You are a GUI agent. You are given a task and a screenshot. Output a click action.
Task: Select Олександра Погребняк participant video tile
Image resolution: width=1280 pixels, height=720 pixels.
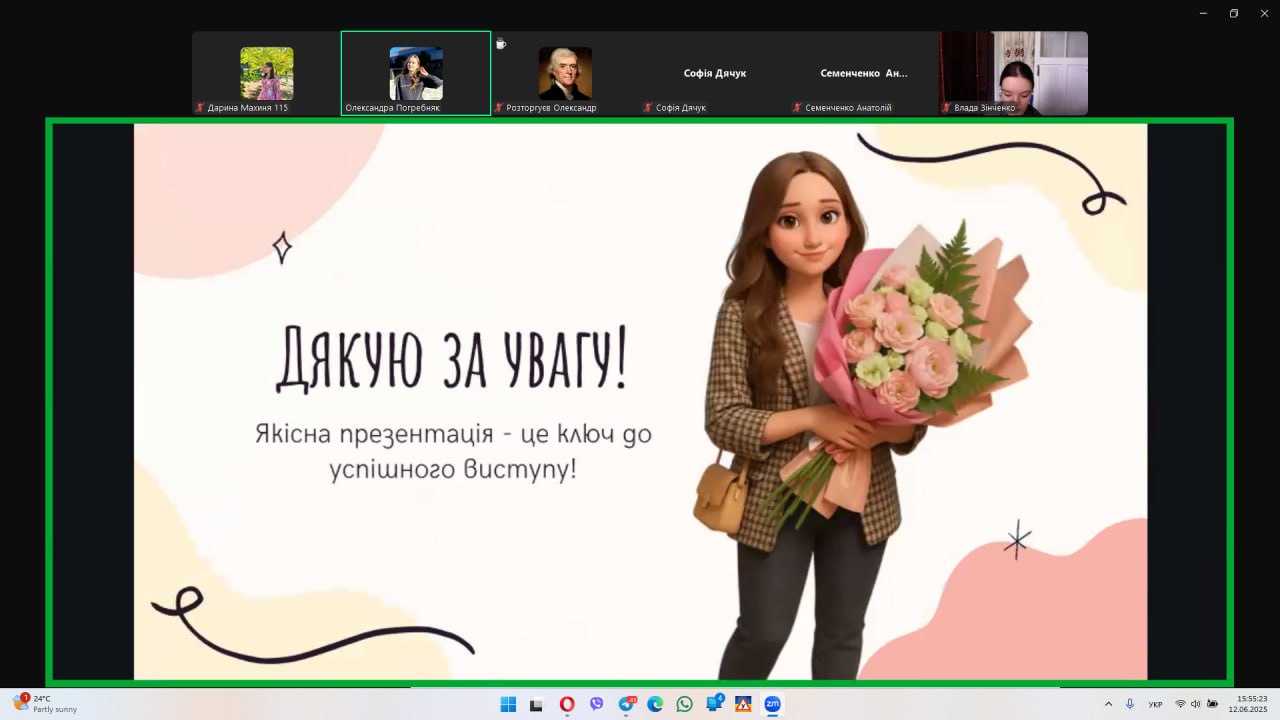coord(416,73)
